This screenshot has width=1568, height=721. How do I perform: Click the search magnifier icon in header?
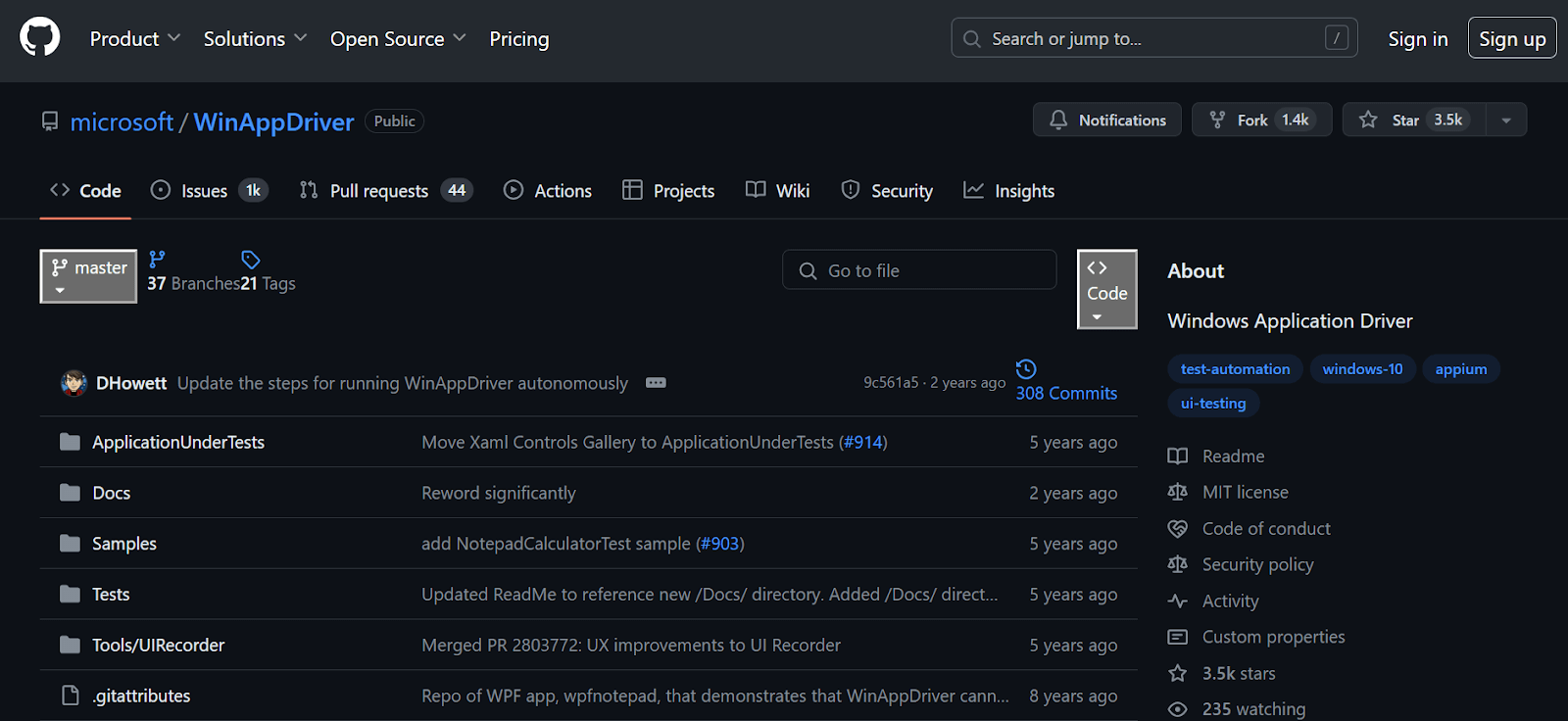click(972, 39)
